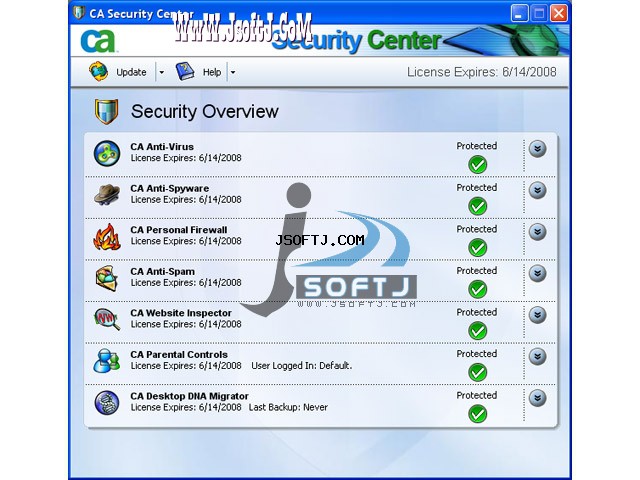The image size is (640, 480).
Task: Click the CA Website Inspector magnifier icon
Action: [107, 319]
